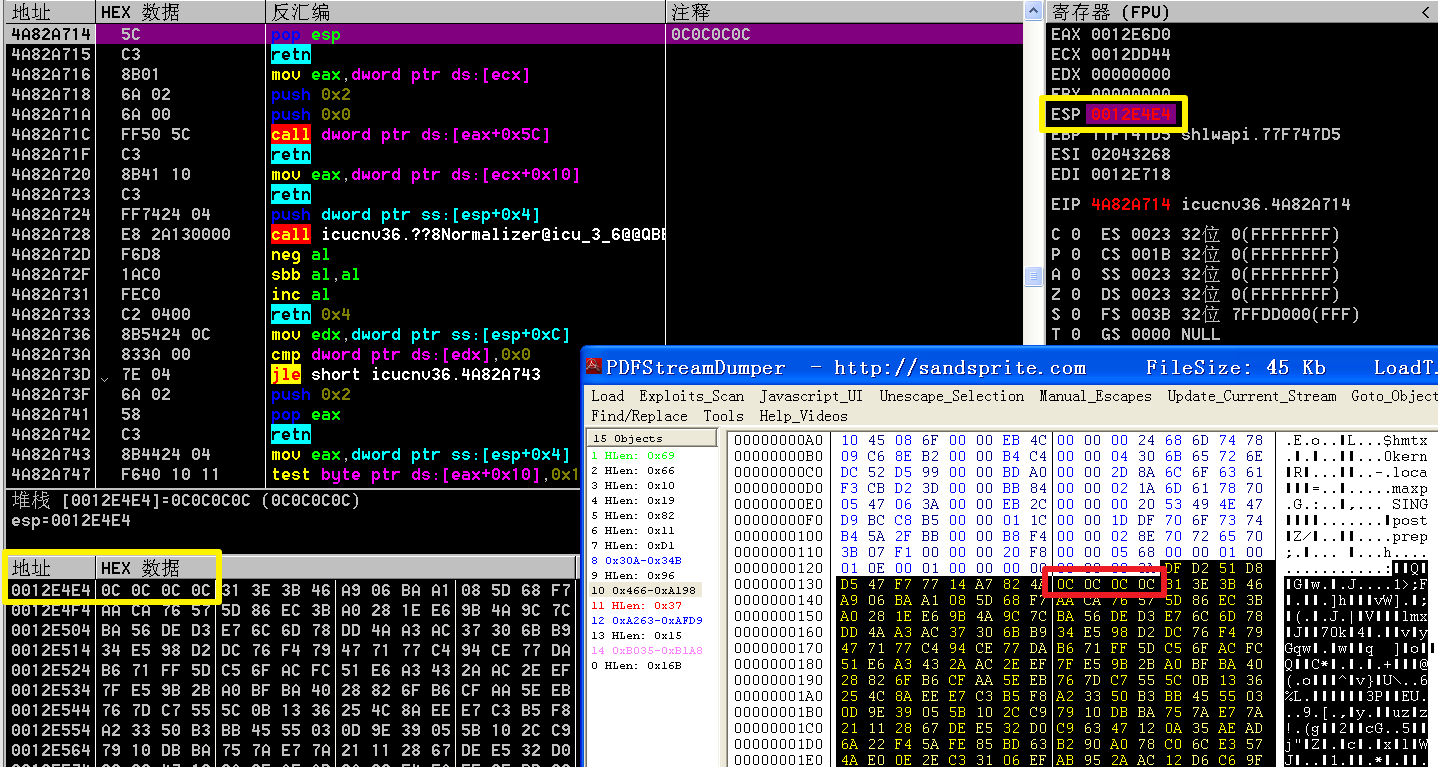1438x767 pixels.
Task: Open the Javascript_UI menu
Action: pyautogui.click(x=810, y=396)
